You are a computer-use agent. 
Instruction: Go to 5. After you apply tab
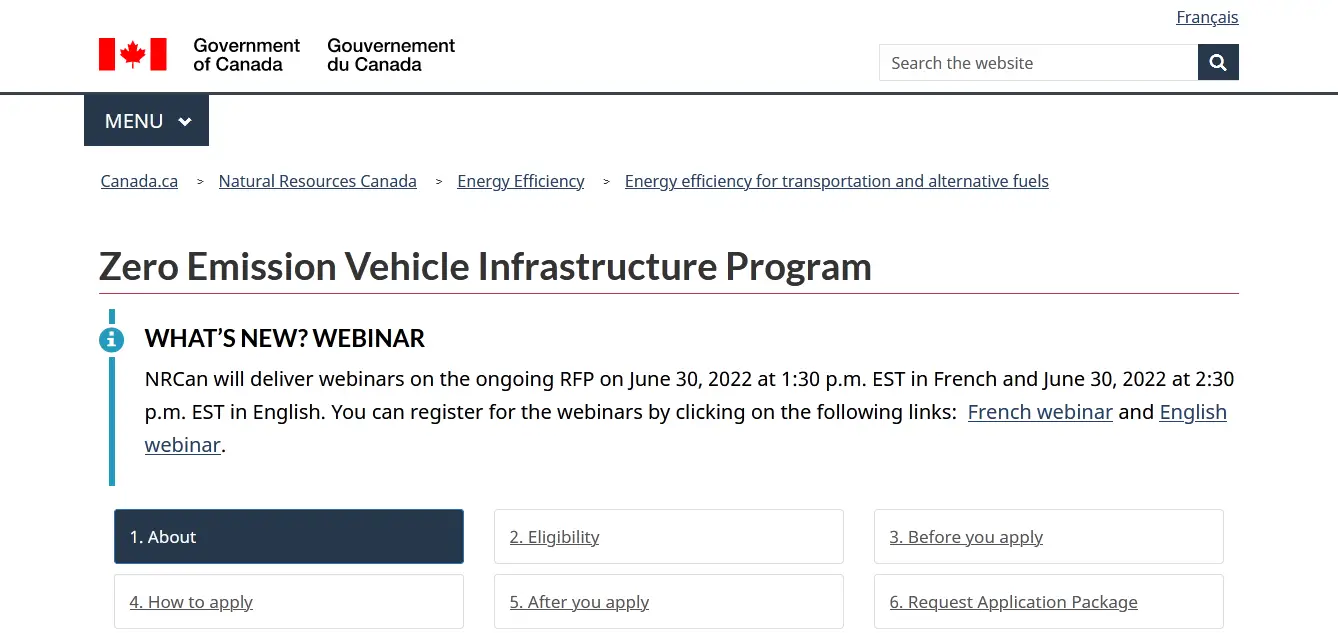click(x=668, y=602)
